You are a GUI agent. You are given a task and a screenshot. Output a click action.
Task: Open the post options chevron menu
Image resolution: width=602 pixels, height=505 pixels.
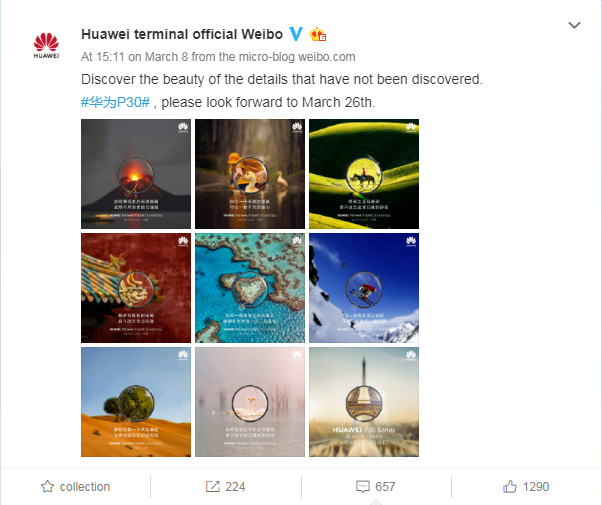click(x=574, y=25)
